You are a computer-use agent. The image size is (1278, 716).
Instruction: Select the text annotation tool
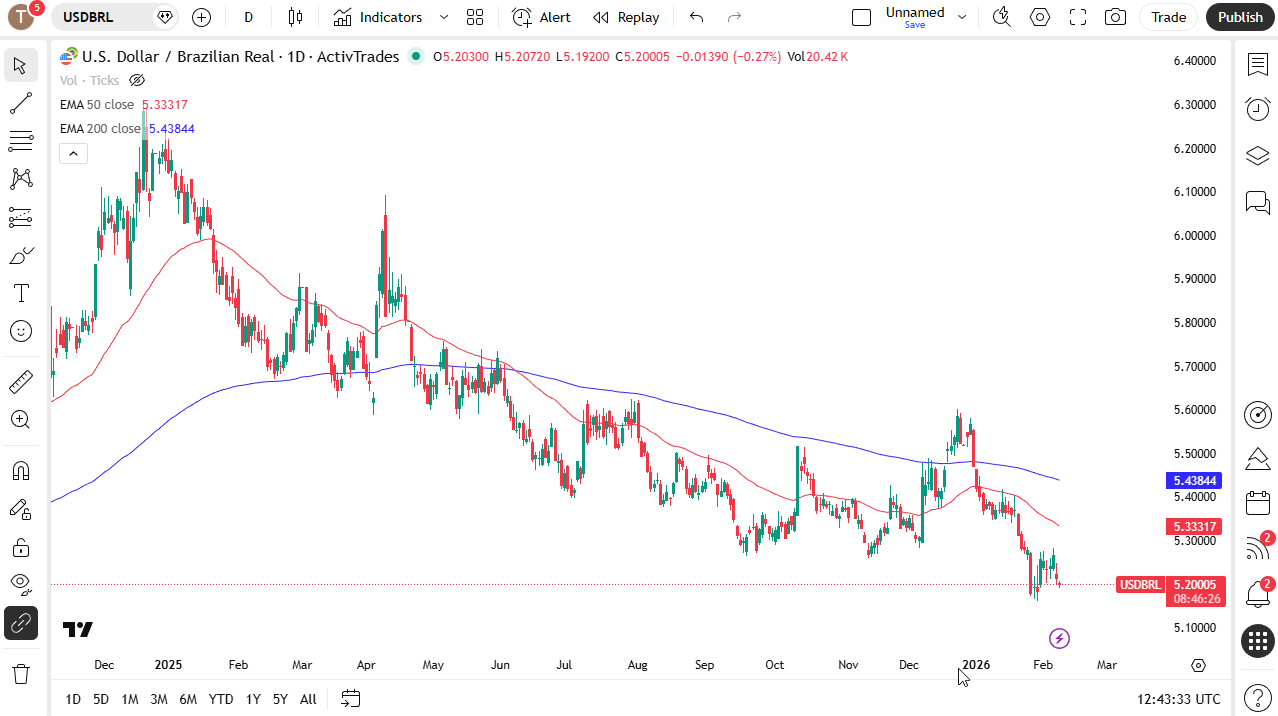[20, 293]
